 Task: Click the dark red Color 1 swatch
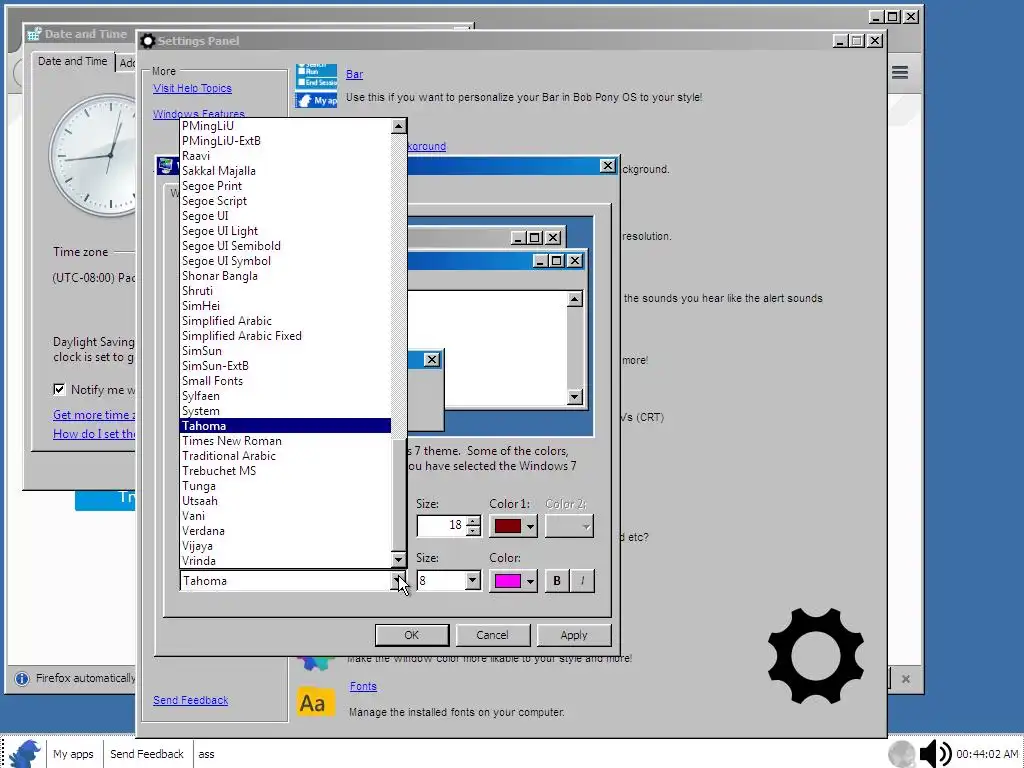coord(507,526)
